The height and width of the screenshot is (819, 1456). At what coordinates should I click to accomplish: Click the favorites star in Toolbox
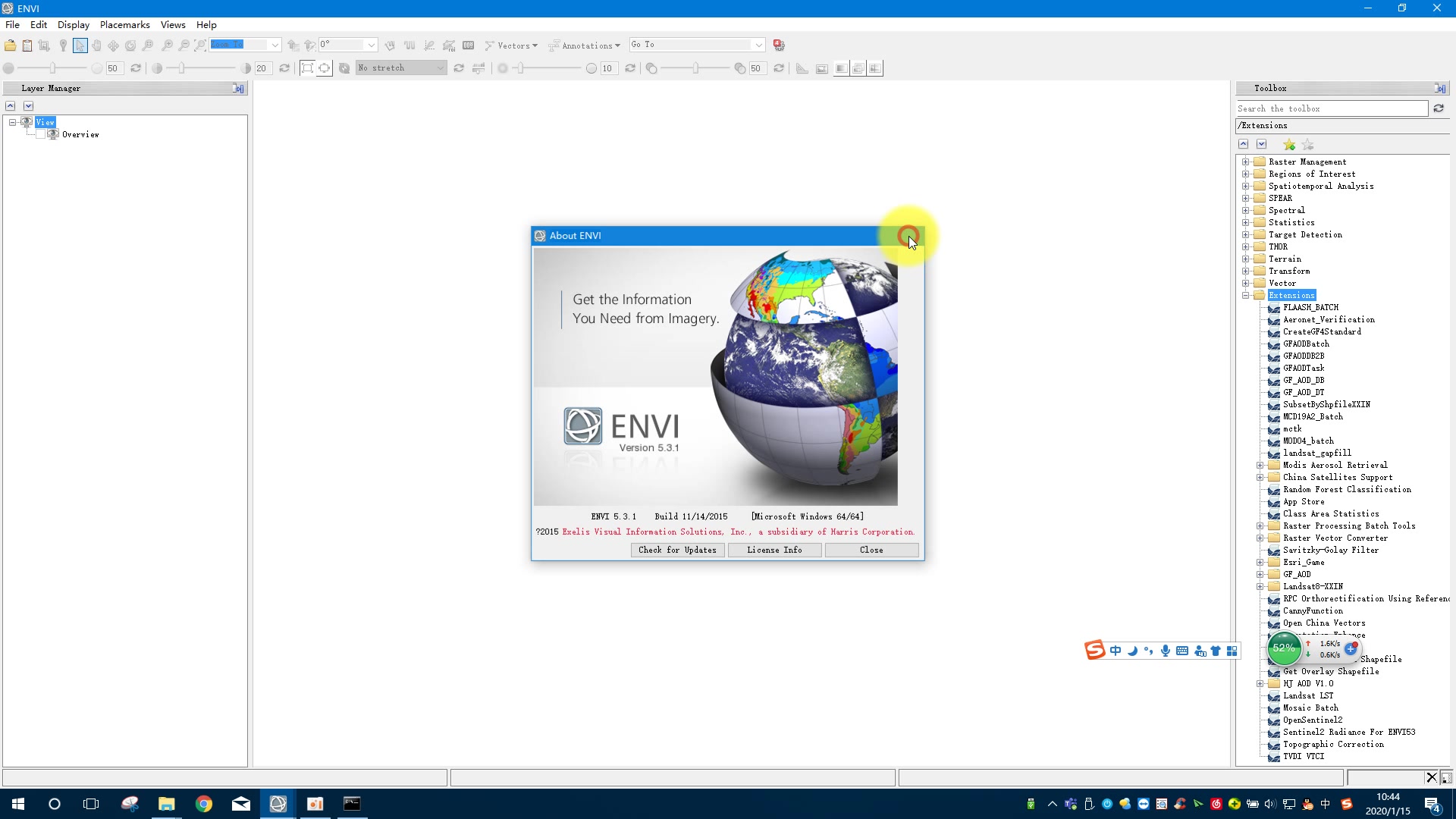(x=1289, y=144)
